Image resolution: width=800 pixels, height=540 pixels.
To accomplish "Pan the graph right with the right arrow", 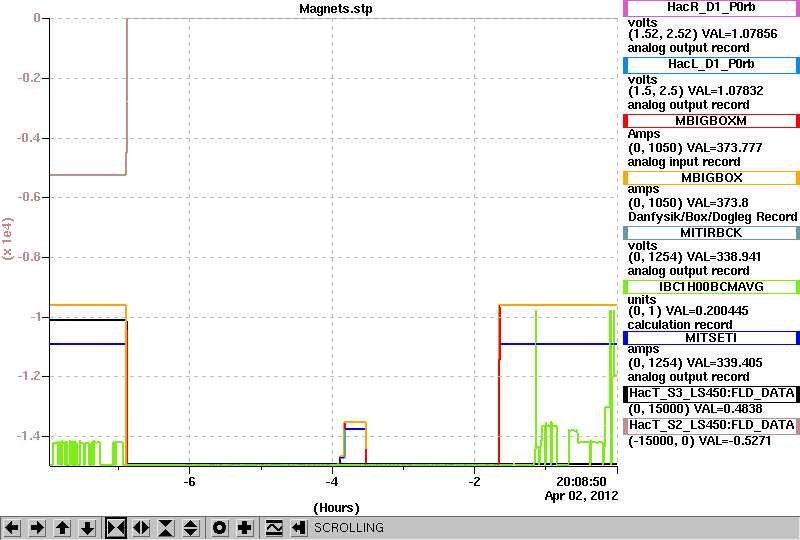I will pyautogui.click(x=37, y=527).
